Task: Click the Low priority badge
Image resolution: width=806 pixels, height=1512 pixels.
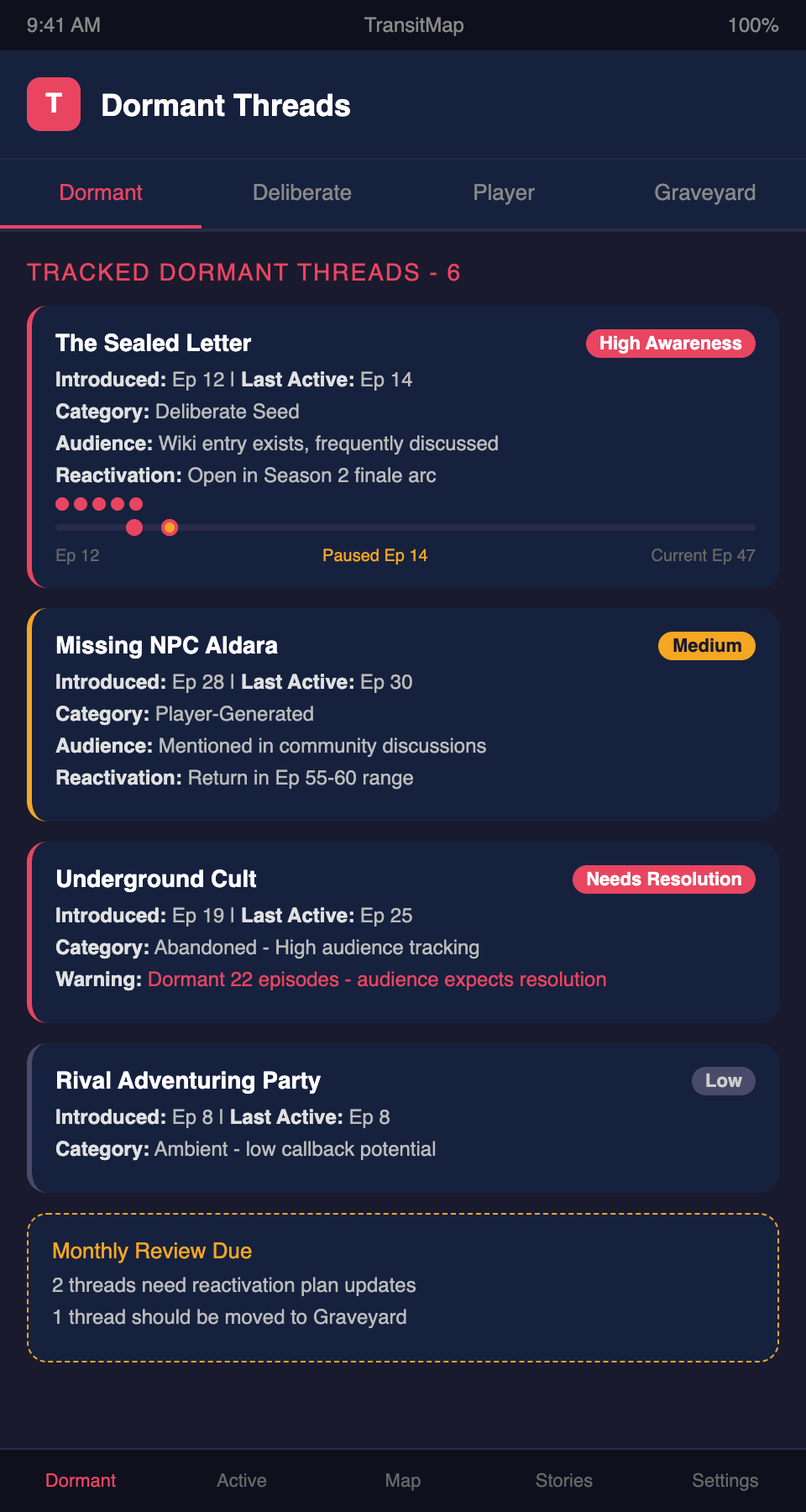Action: pos(723,1081)
